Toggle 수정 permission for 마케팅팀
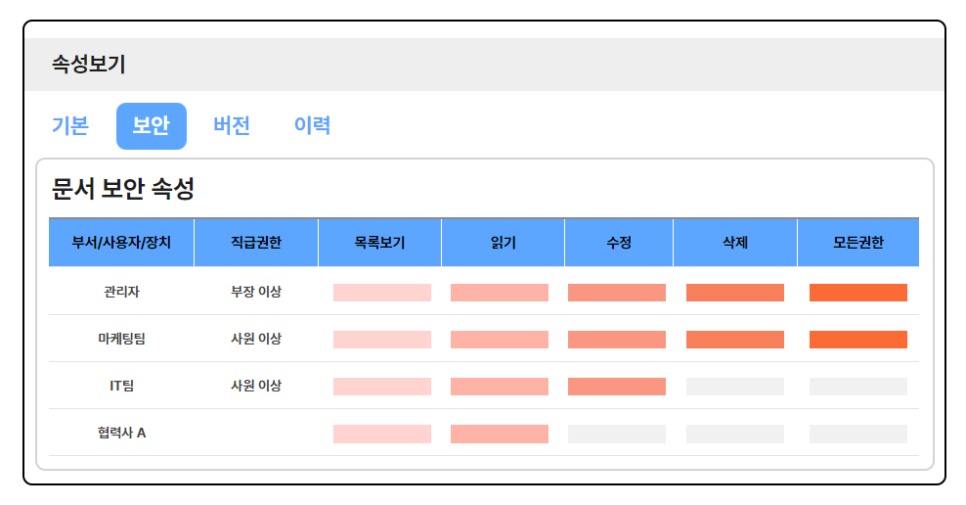This screenshot has height=505, width=966. pos(617,339)
